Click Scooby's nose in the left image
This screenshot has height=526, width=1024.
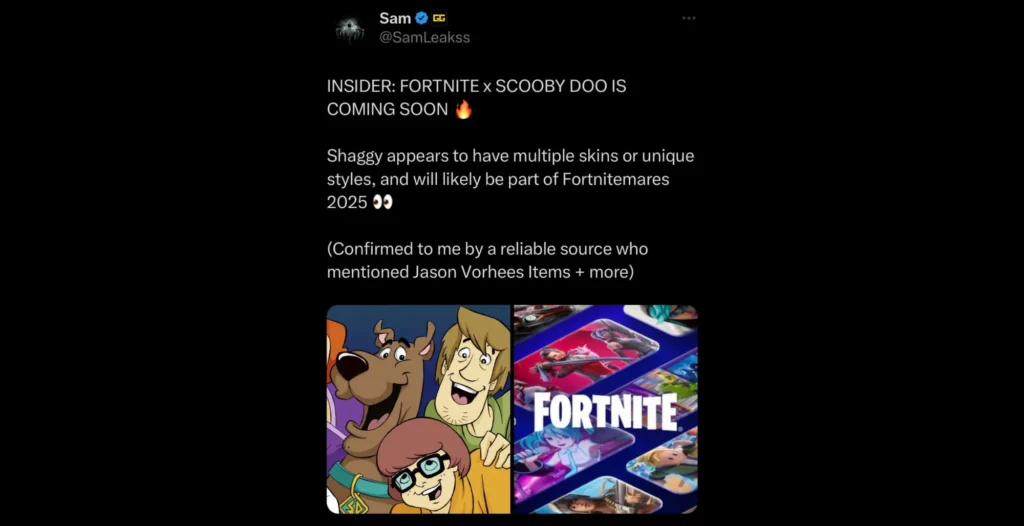point(351,365)
